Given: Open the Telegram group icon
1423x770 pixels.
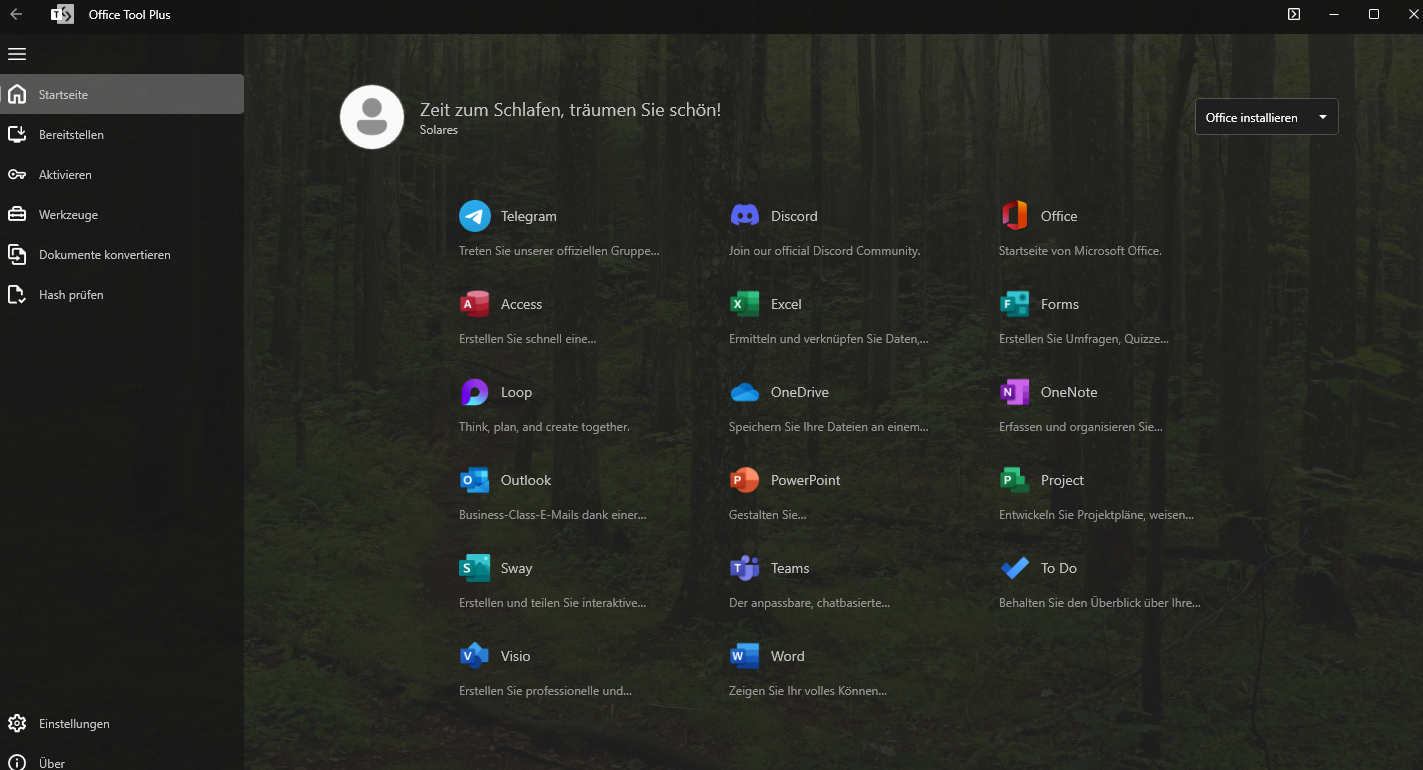Looking at the screenshot, I should pos(475,216).
